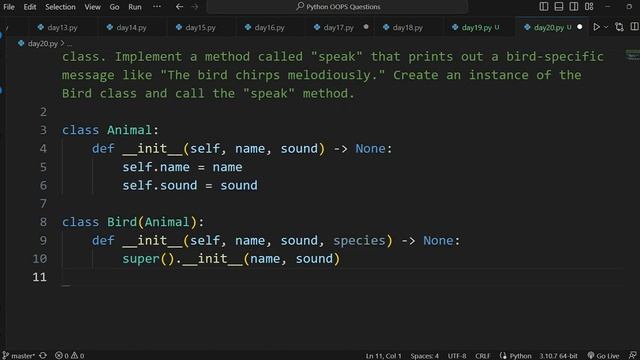
Task: Toggle the primary side bar layout icon
Action: (544, 7)
